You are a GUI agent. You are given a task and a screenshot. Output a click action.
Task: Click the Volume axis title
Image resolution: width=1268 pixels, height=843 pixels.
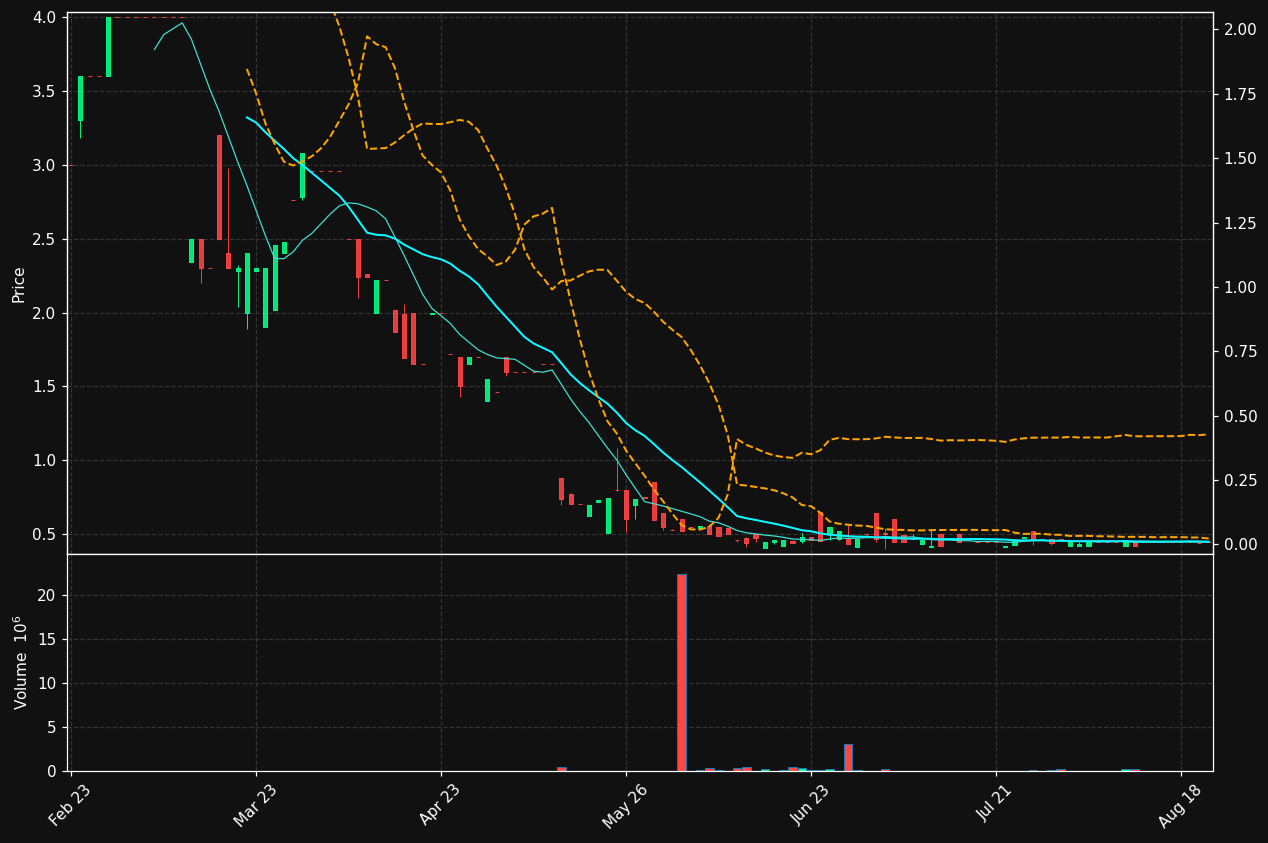[x=20, y=662]
